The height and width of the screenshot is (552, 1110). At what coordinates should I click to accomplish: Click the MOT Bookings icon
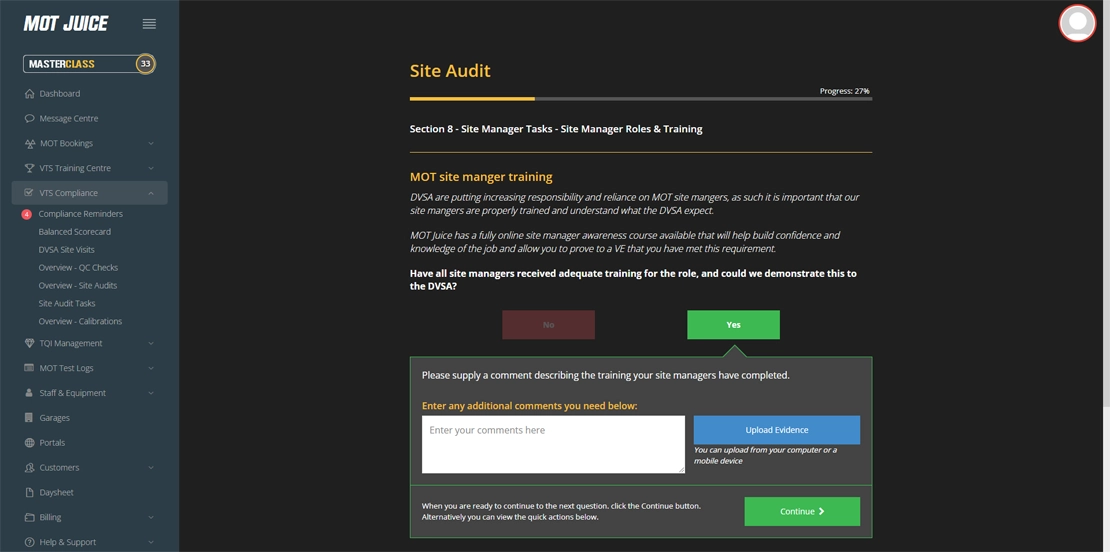(29, 143)
